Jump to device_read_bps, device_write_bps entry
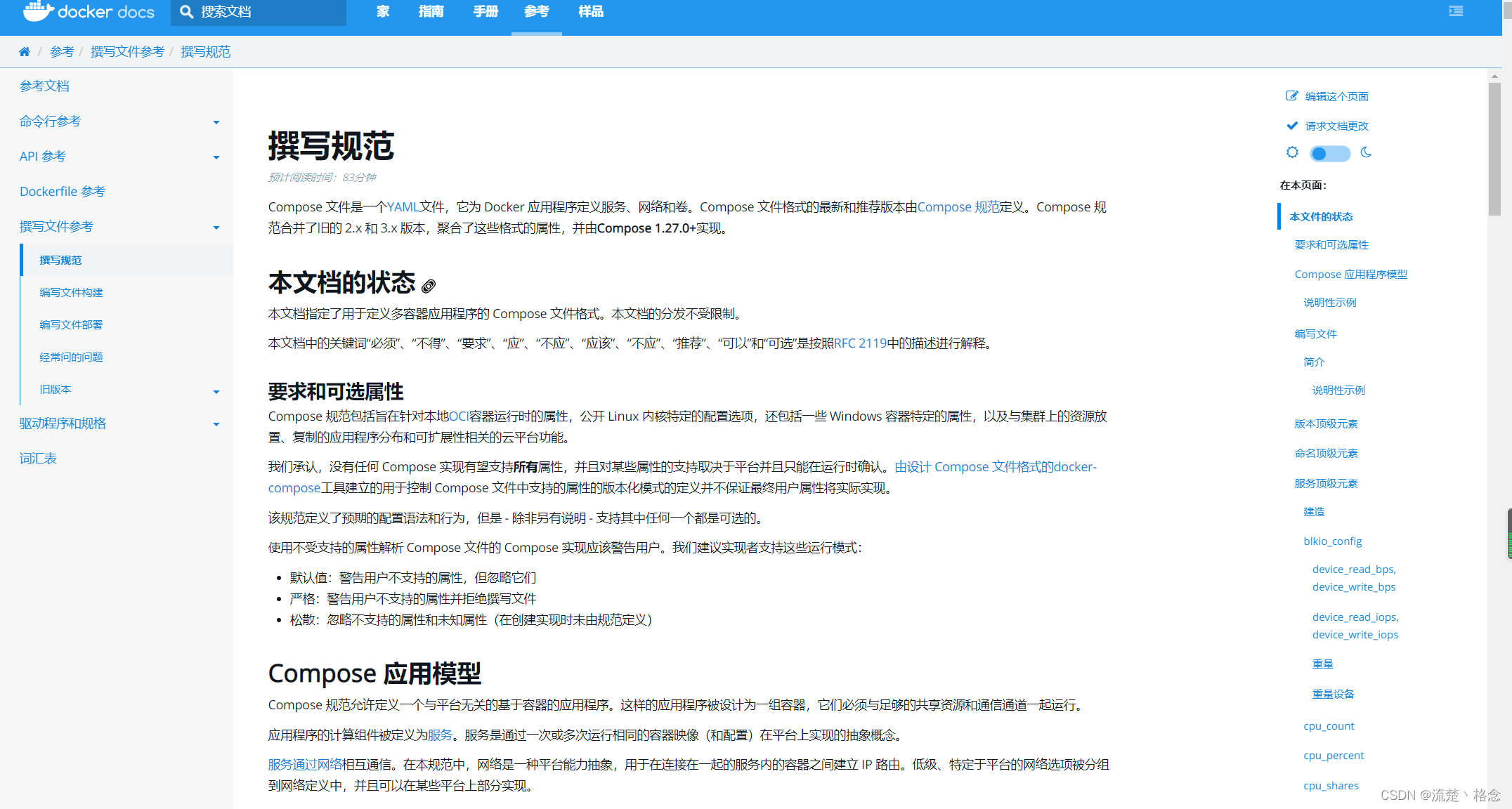 tap(1354, 578)
